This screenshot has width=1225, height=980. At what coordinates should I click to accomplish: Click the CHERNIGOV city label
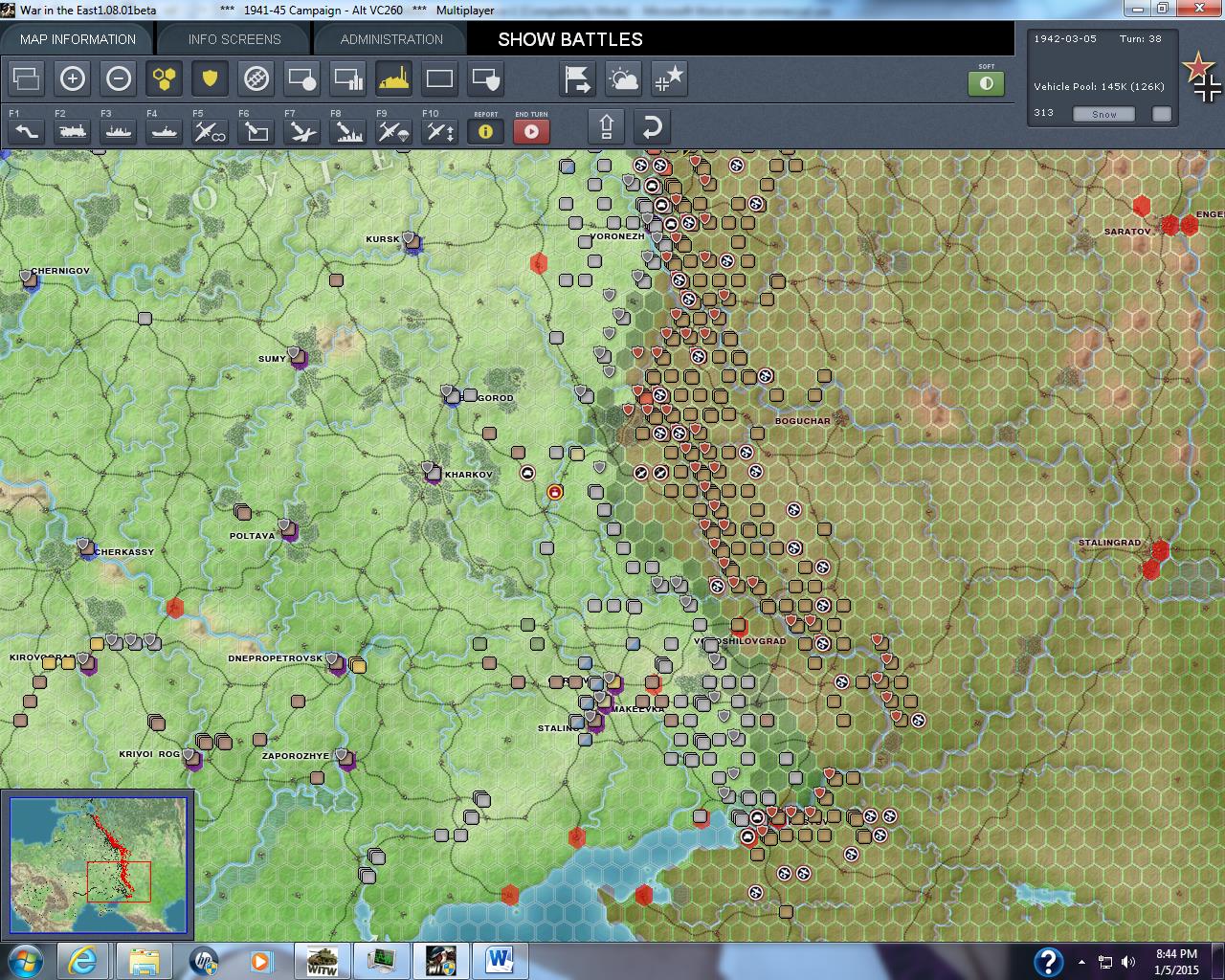(x=60, y=271)
